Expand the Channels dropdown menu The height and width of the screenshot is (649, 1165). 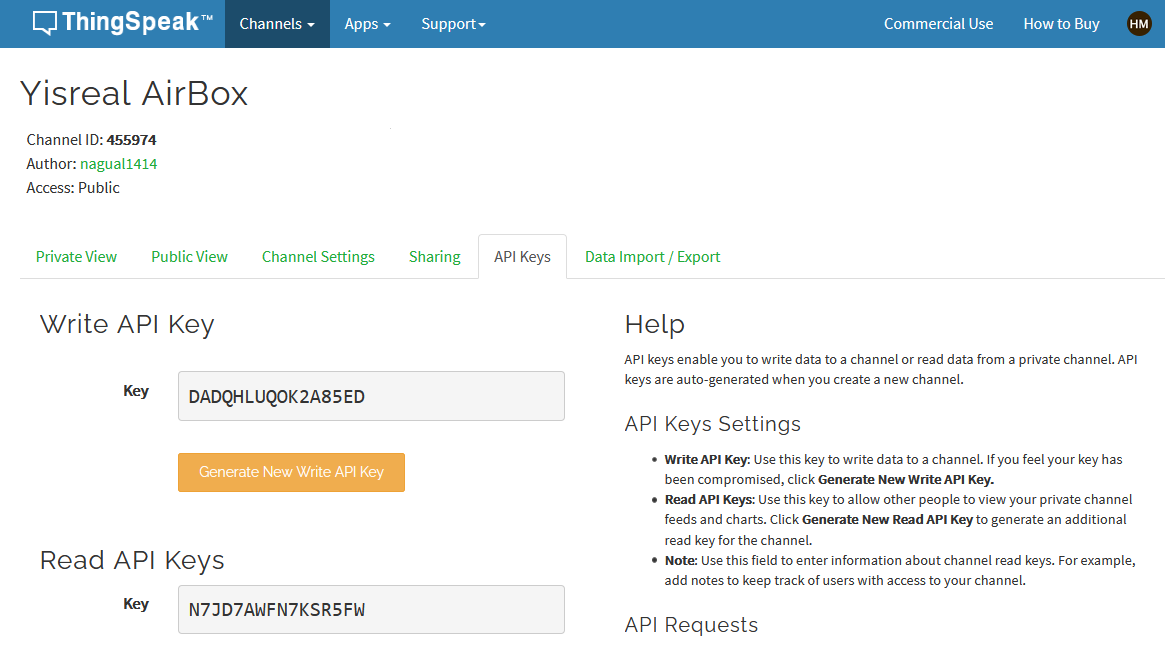[x=277, y=24]
